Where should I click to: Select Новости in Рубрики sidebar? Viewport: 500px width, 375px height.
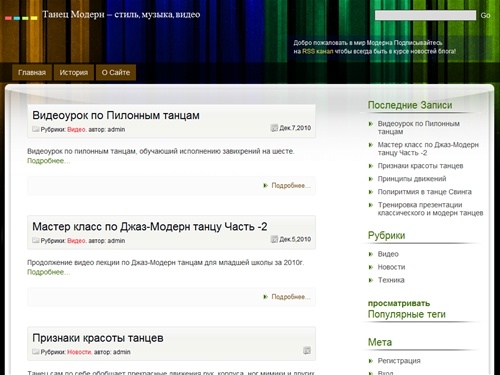tap(391, 267)
